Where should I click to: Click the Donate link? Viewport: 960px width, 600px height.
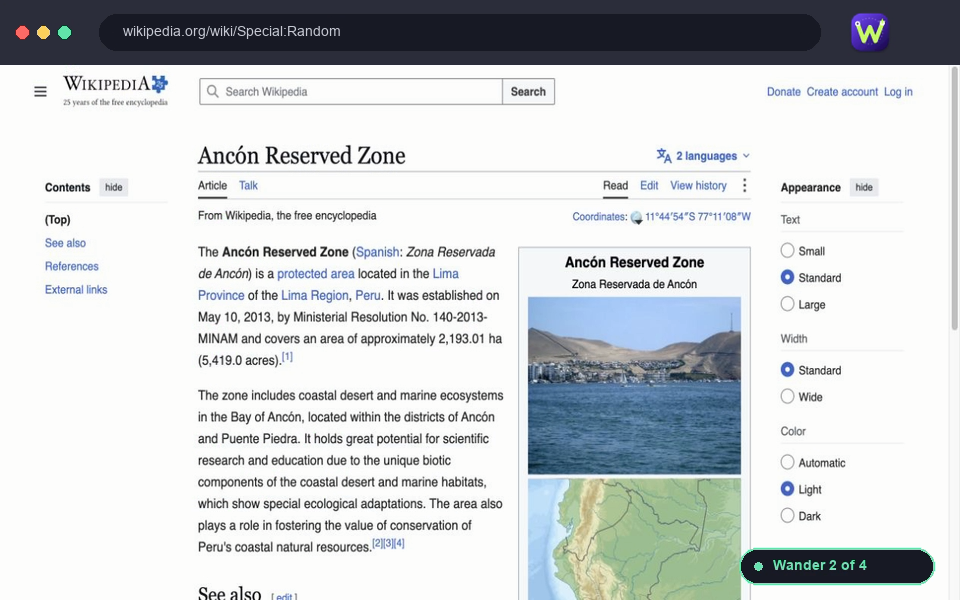pyautogui.click(x=784, y=92)
